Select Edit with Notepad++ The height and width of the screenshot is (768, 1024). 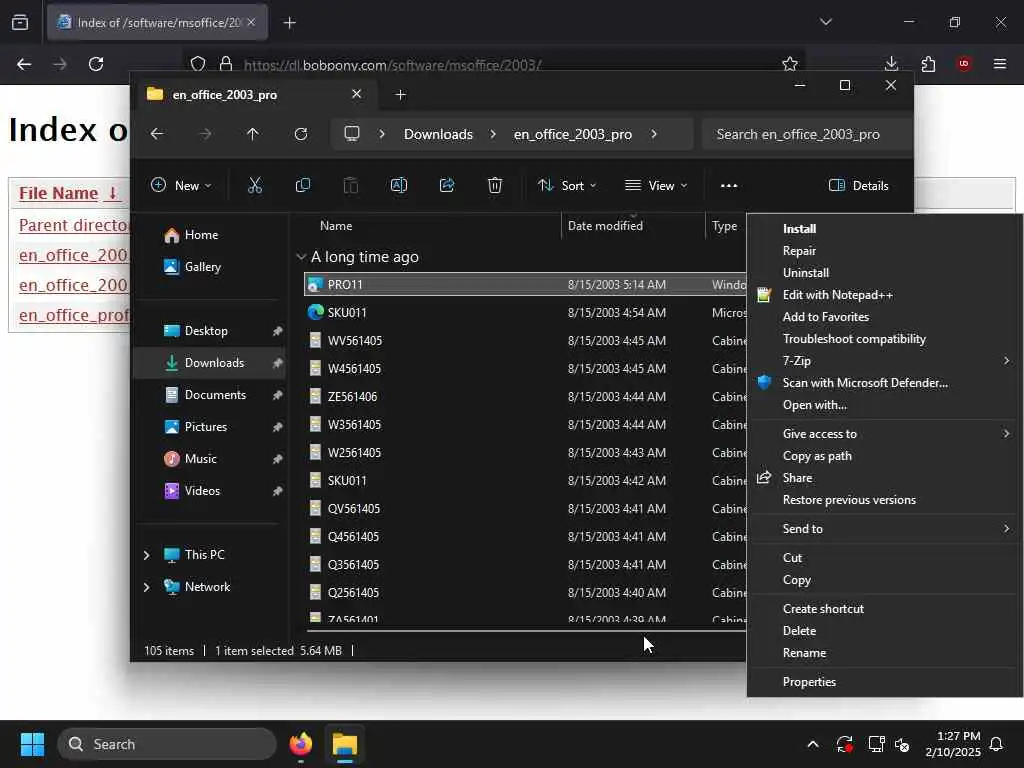tap(838, 295)
